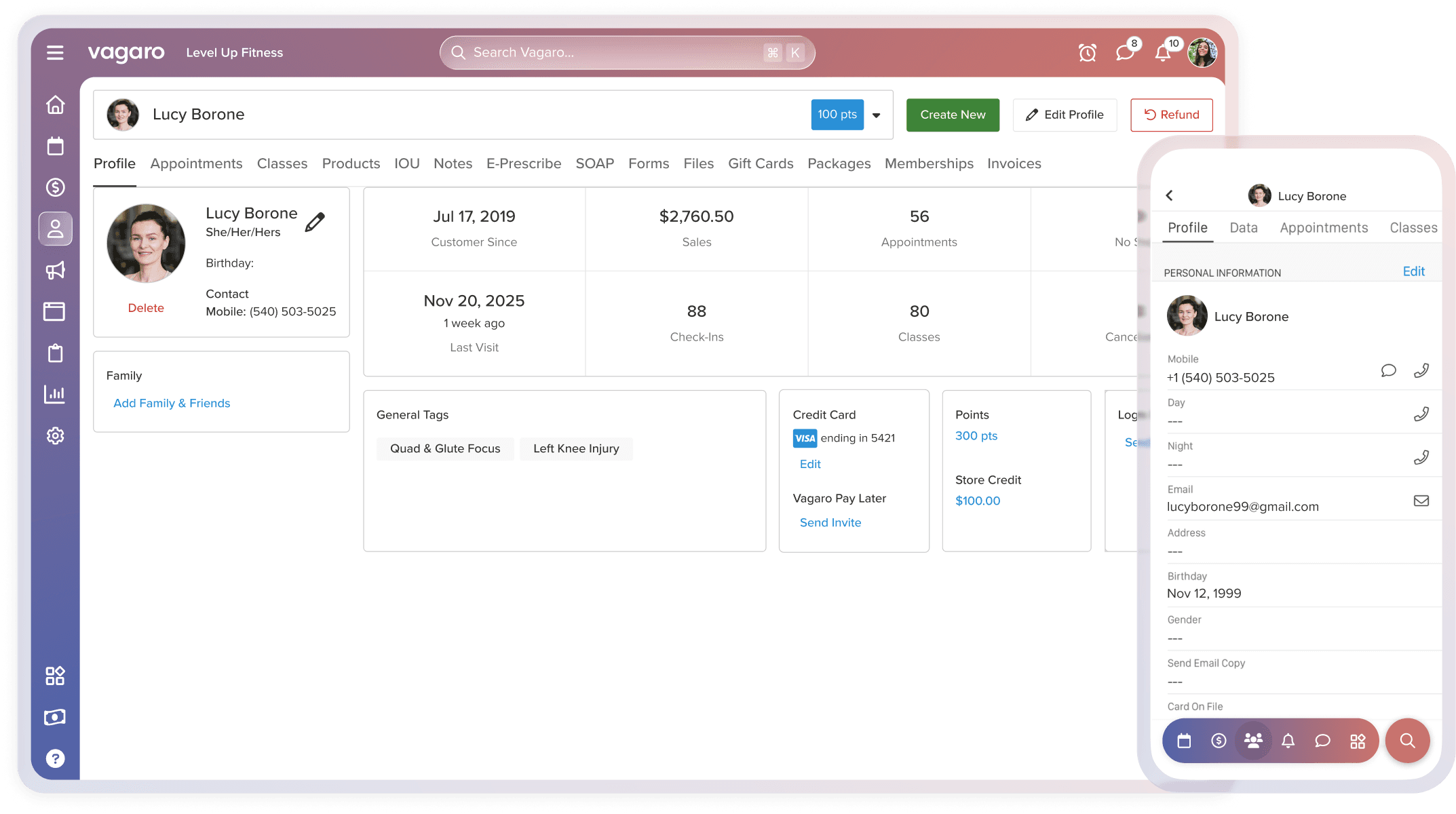Open reports bar chart sidebar icon
The width and height of the screenshot is (1456, 814).
[55, 394]
